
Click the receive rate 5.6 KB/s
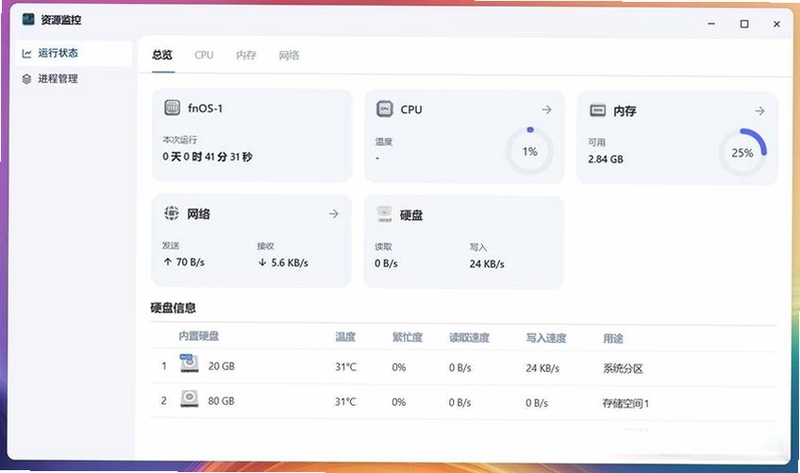tap(290, 263)
